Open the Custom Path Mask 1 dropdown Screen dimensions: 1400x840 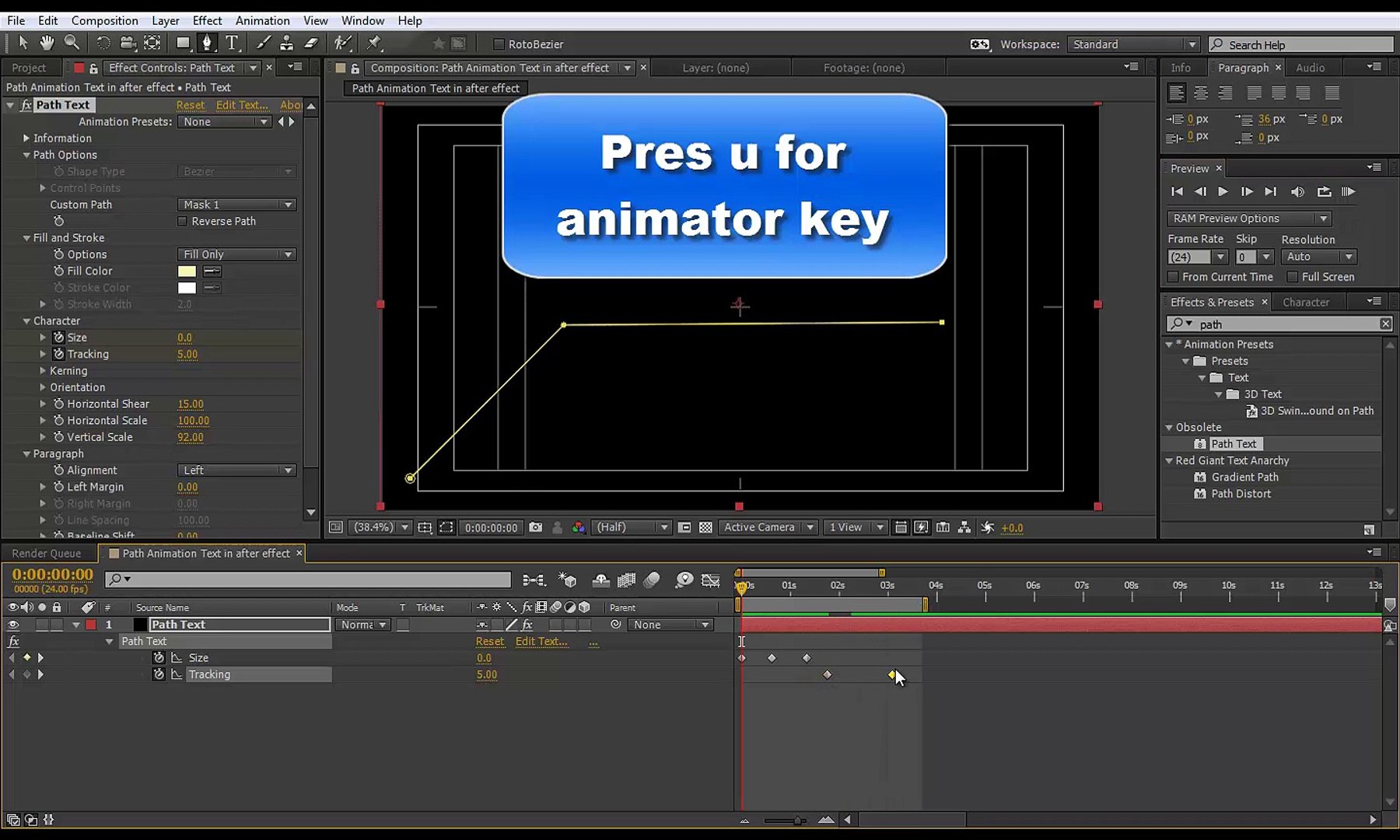point(236,204)
